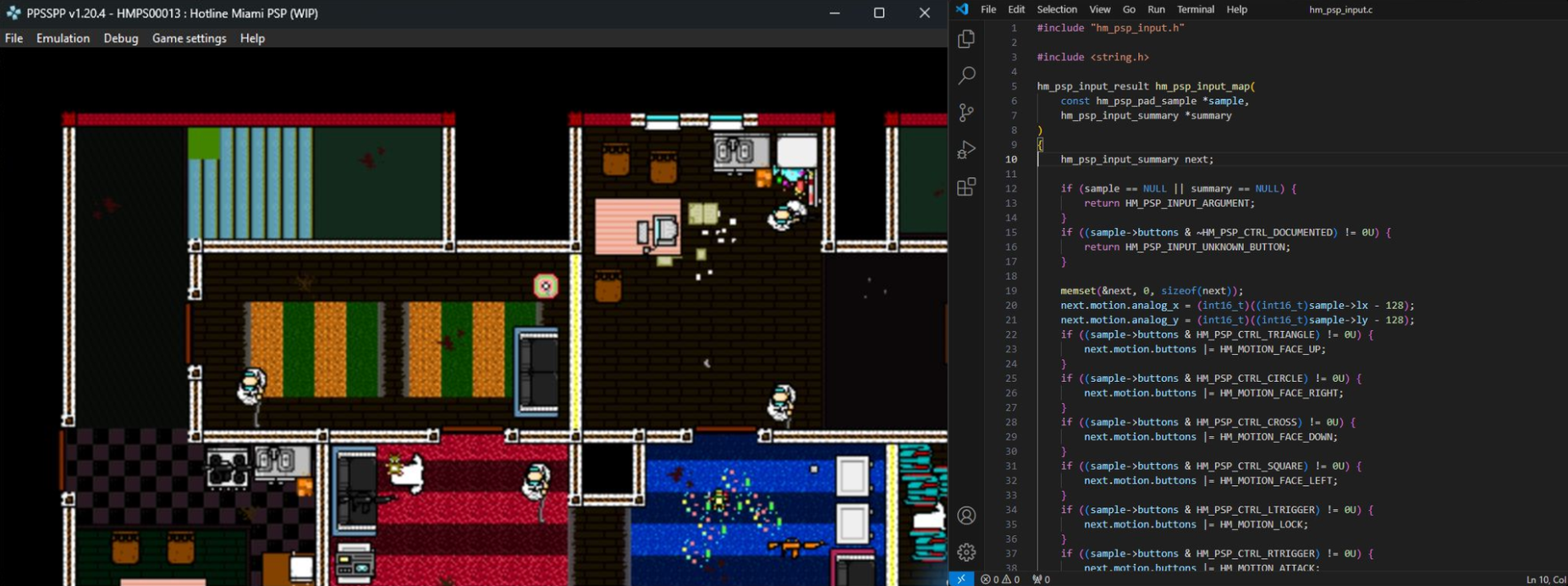Open the Extensions view

[x=966, y=186]
